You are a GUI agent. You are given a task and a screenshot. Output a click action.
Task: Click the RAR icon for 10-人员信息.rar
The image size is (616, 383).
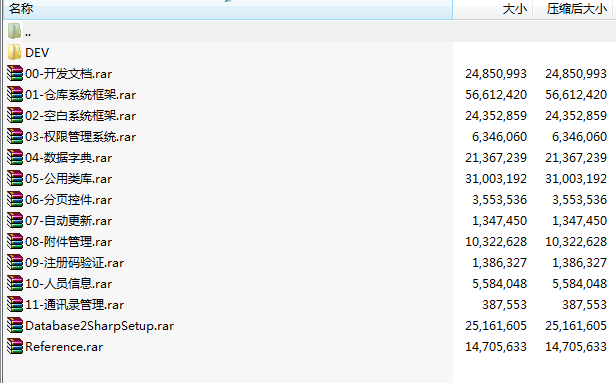coord(15,284)
